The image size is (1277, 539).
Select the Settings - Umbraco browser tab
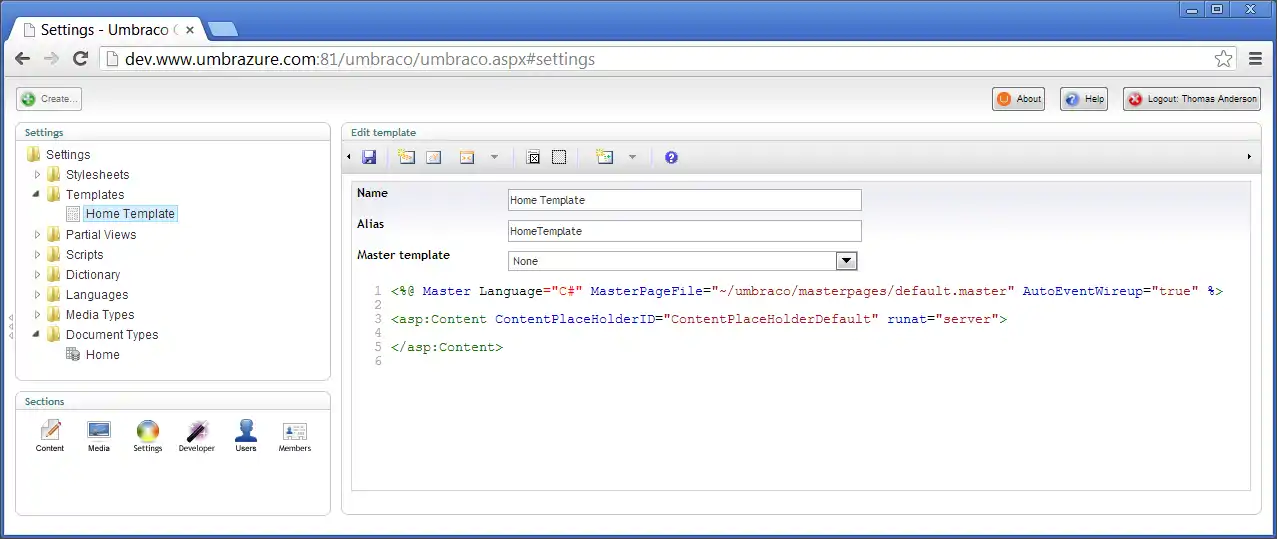pyautogui.click(x=108, y=30)
